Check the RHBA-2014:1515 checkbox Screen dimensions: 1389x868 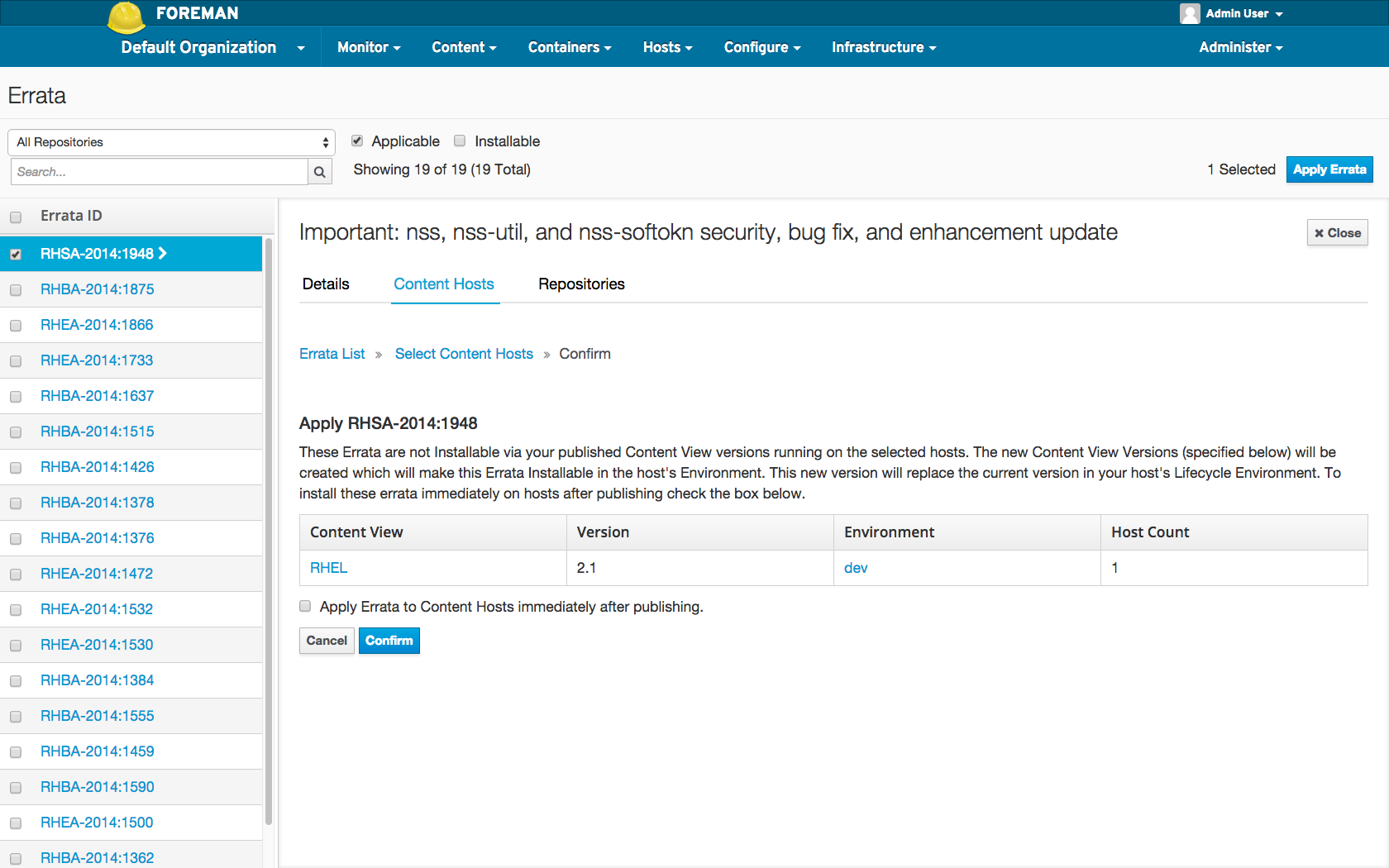16,432
